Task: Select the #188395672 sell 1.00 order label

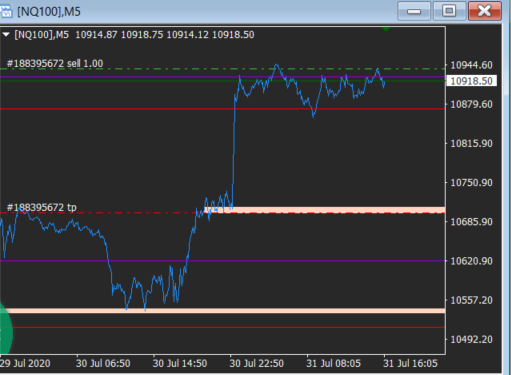Action: point(55,63)
